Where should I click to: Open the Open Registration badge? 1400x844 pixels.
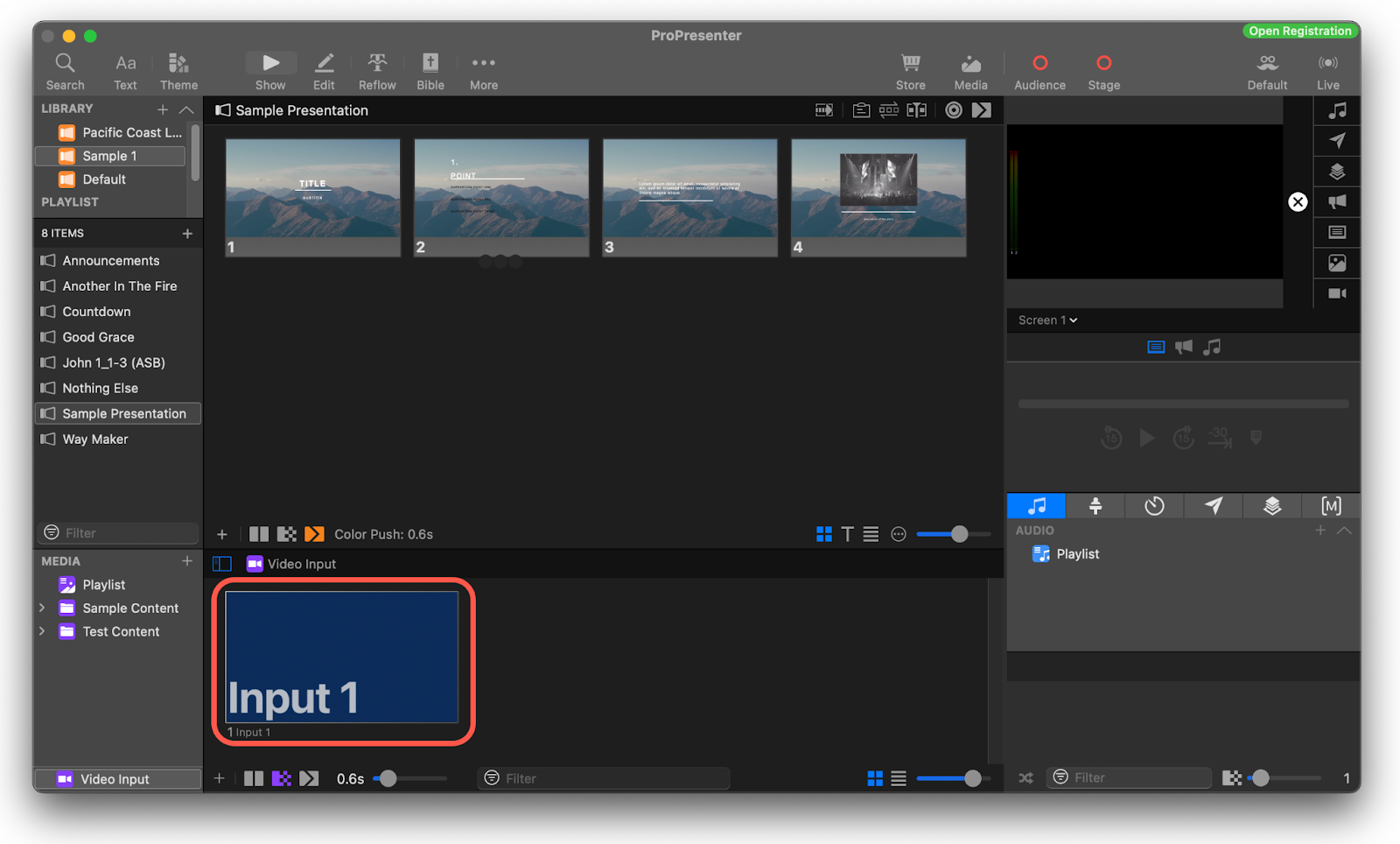click(1300, 31)
